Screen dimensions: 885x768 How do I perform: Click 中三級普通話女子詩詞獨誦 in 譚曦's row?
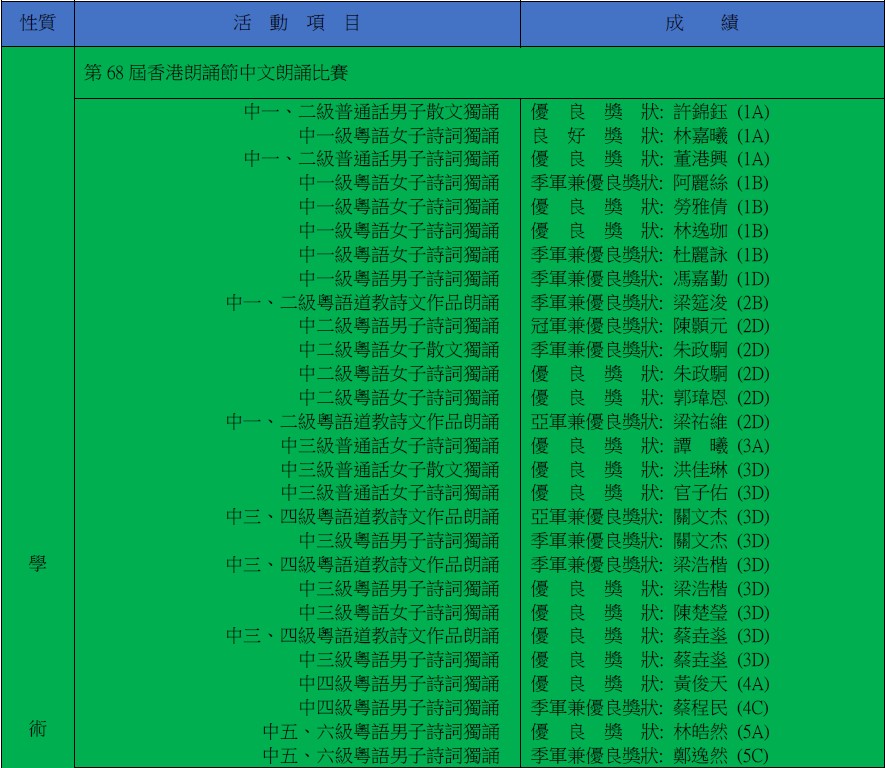[x=390, y=445]
